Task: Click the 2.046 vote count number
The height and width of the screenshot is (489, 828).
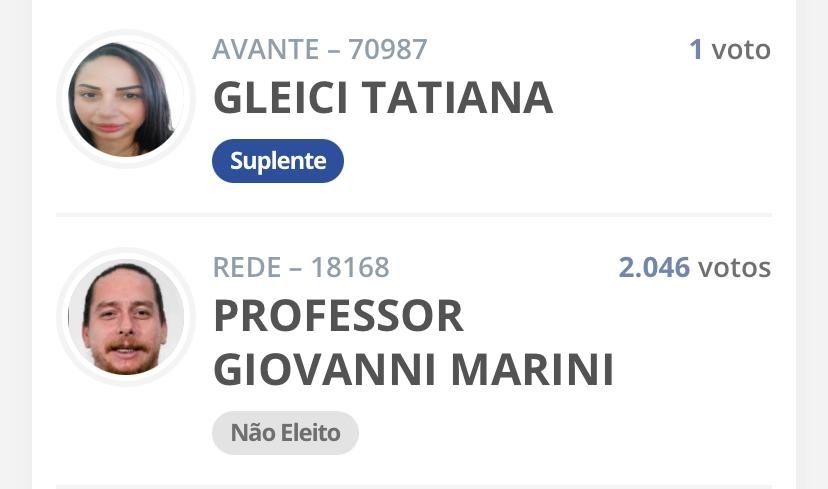Action: tap(654, 267)
